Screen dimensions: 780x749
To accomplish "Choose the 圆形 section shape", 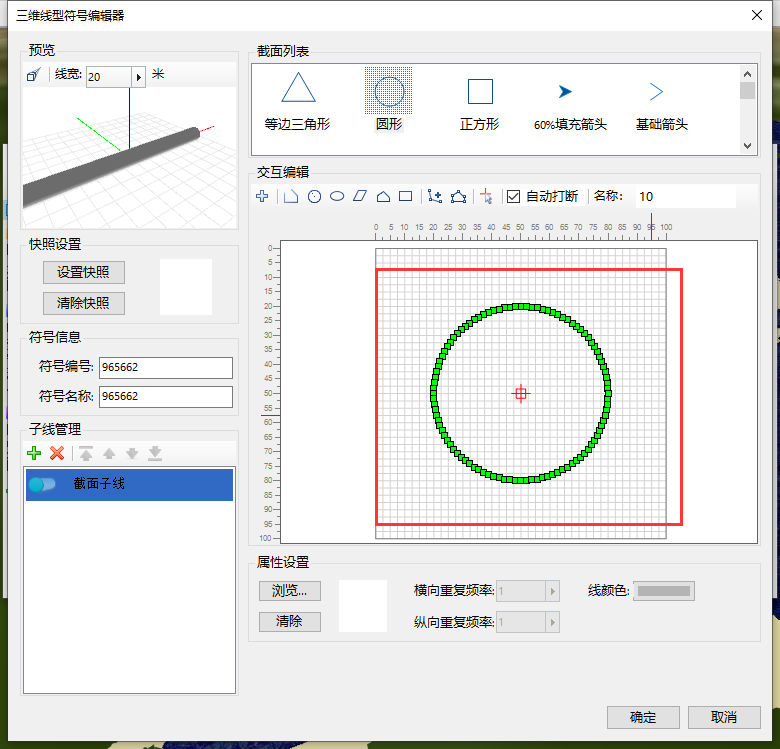I will [389, 100].
